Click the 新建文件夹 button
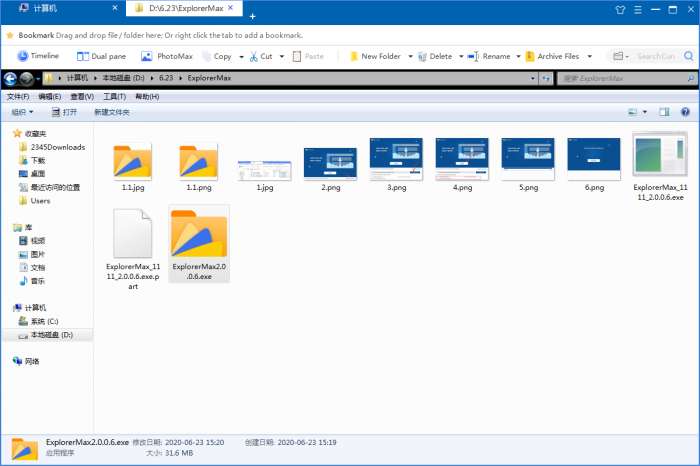The width and height of the screenshot is (700, 466). tap(112, 112)
